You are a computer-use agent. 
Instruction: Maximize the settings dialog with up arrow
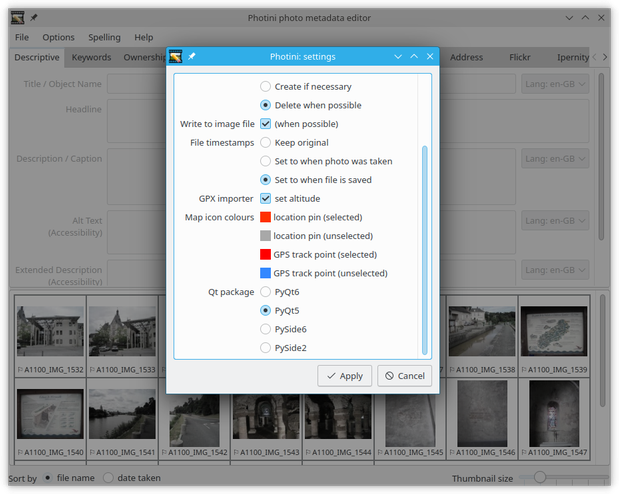point(414,56)
